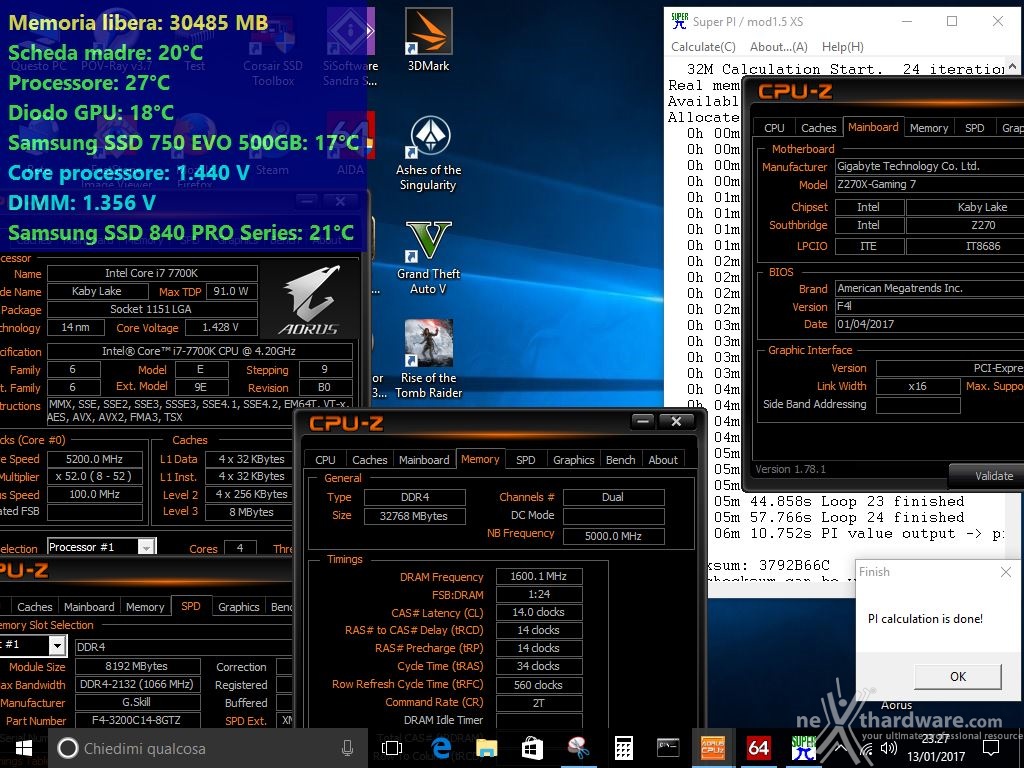Expand the memory slot #1 dropdown
The height and width of the screenshot is (768, 1024).
[57, 645]
